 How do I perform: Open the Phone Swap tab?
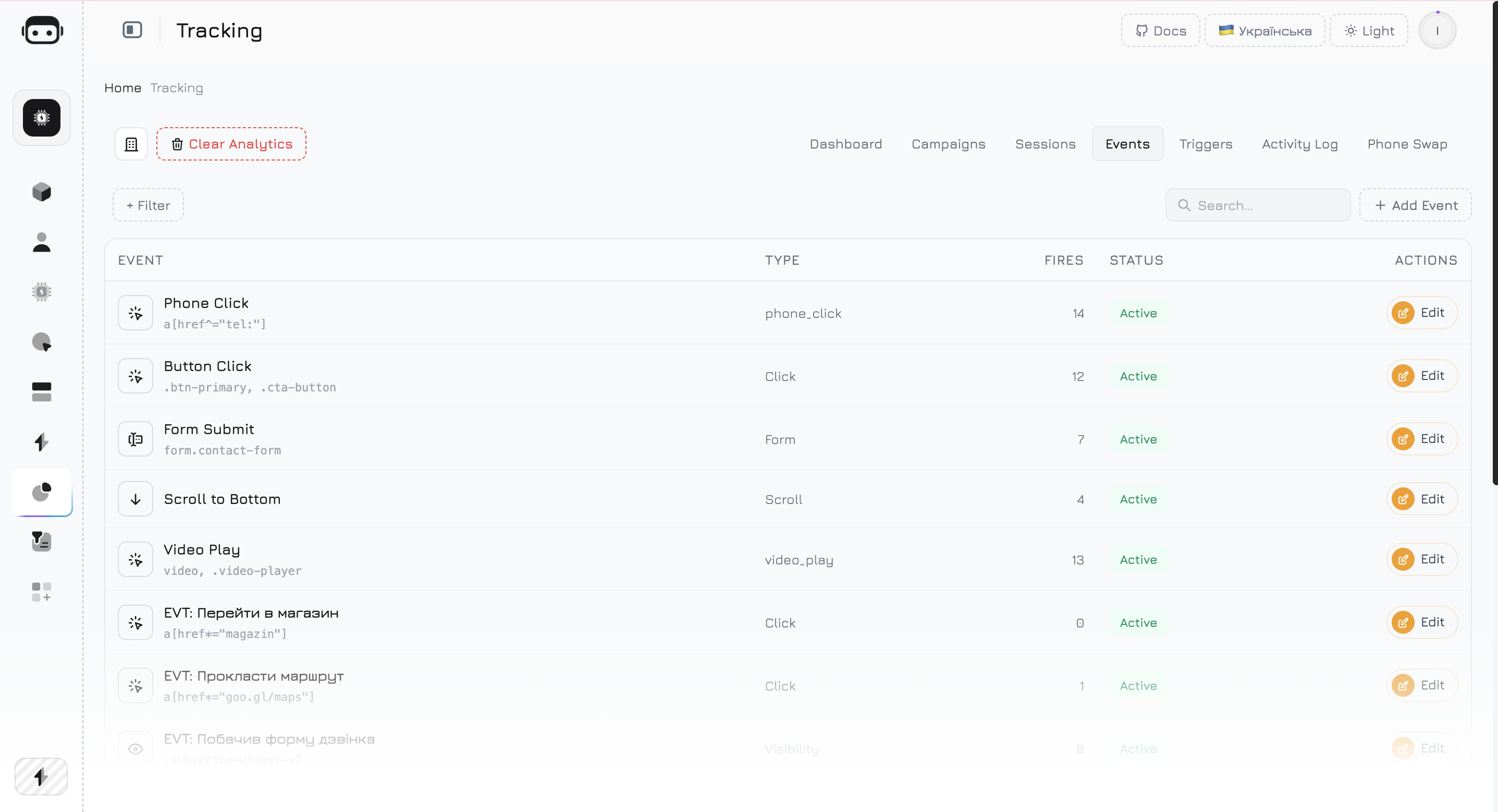pyautogui.click(x=1407, y=144)
